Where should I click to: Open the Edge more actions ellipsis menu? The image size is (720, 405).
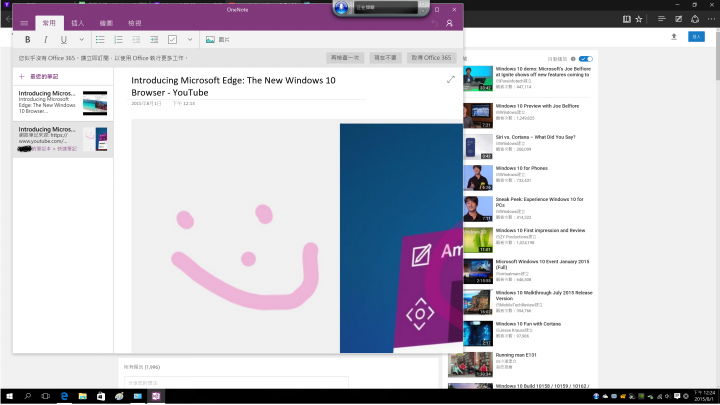point(711,19)
